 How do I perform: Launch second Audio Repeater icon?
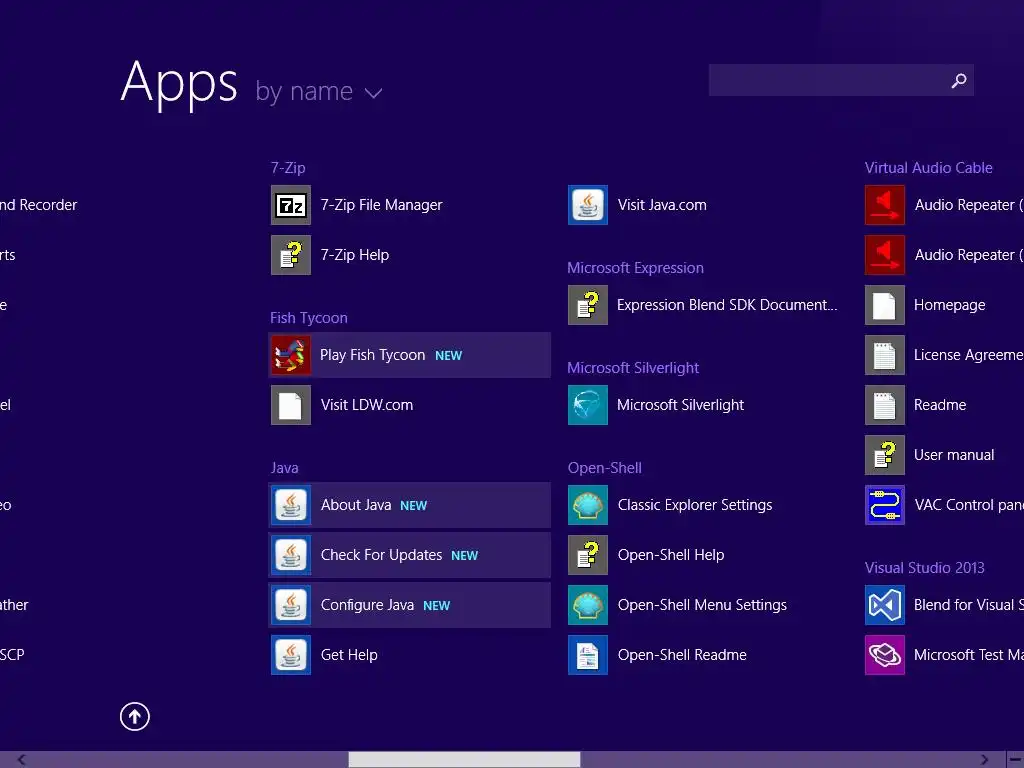coord(885,255)
